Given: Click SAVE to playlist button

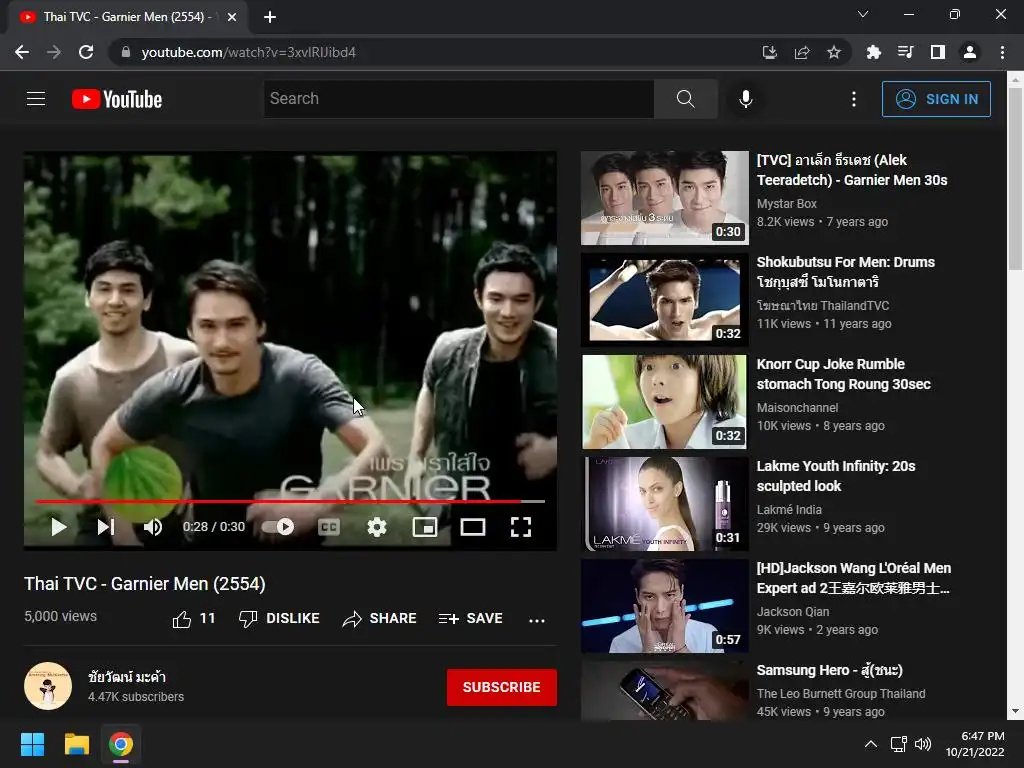Looking at the screenshot, I should pos(471,618).
